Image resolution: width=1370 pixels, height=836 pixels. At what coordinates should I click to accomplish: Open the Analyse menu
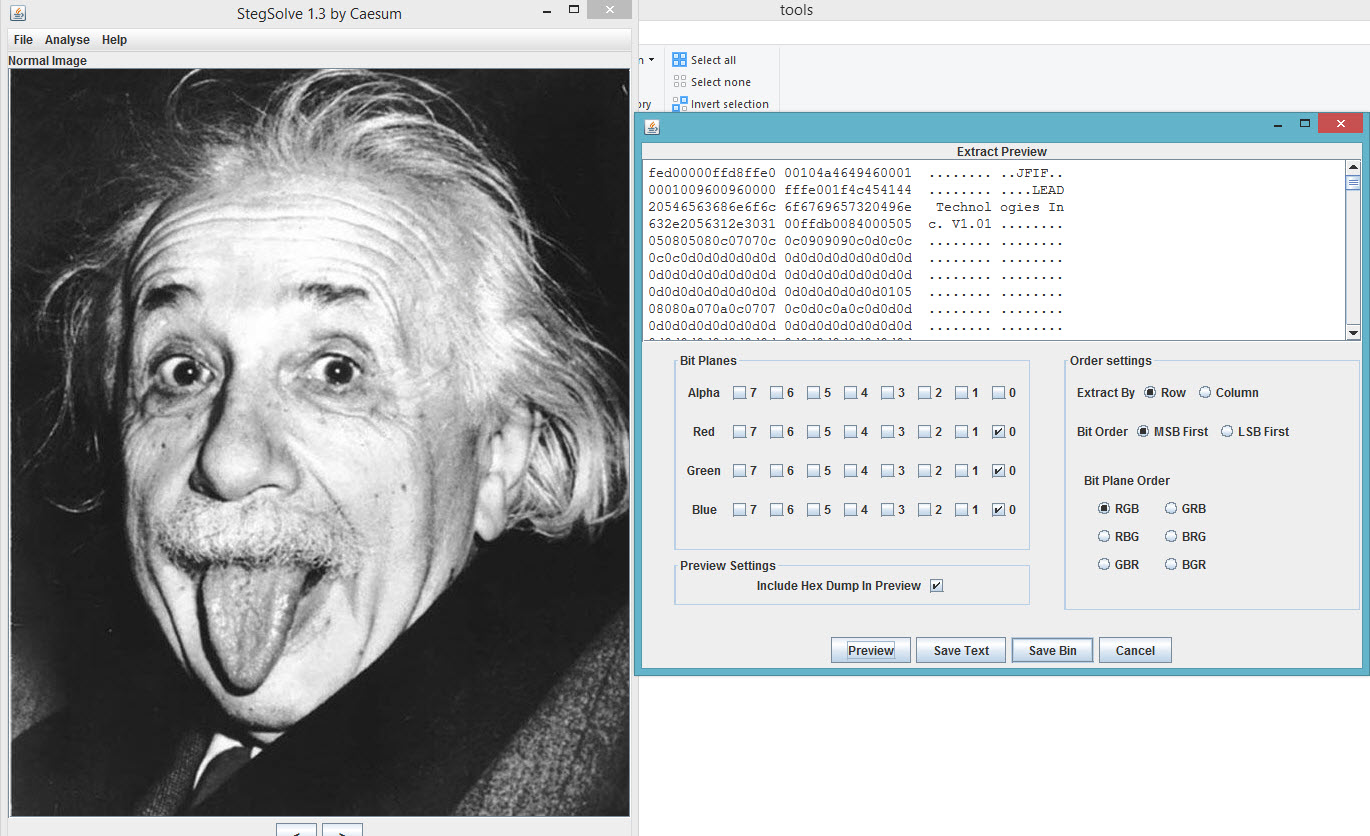tap(67, 40)
